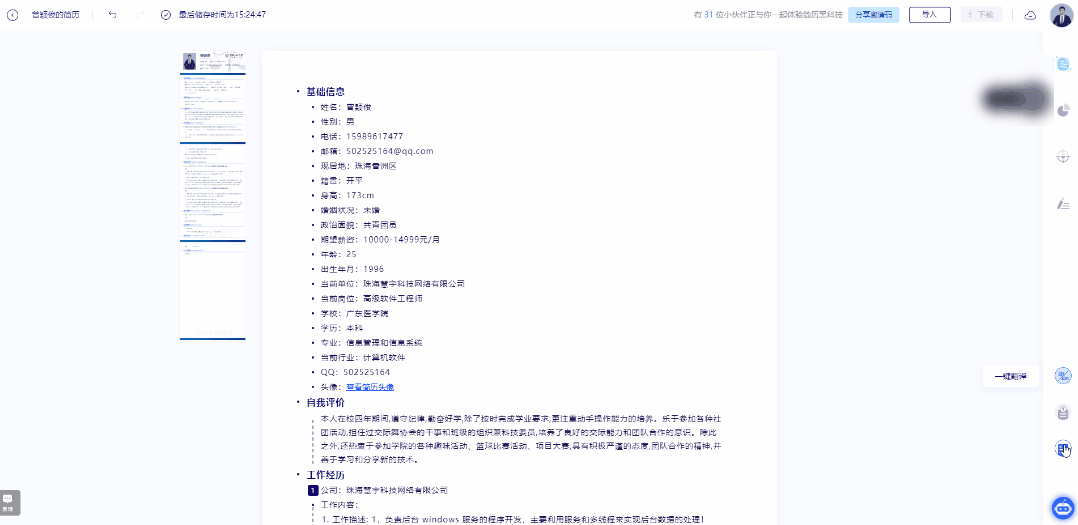Open the feedback chat icon at bottom left
Viewport: 1078px width, 525px height.
pos(10,503)
